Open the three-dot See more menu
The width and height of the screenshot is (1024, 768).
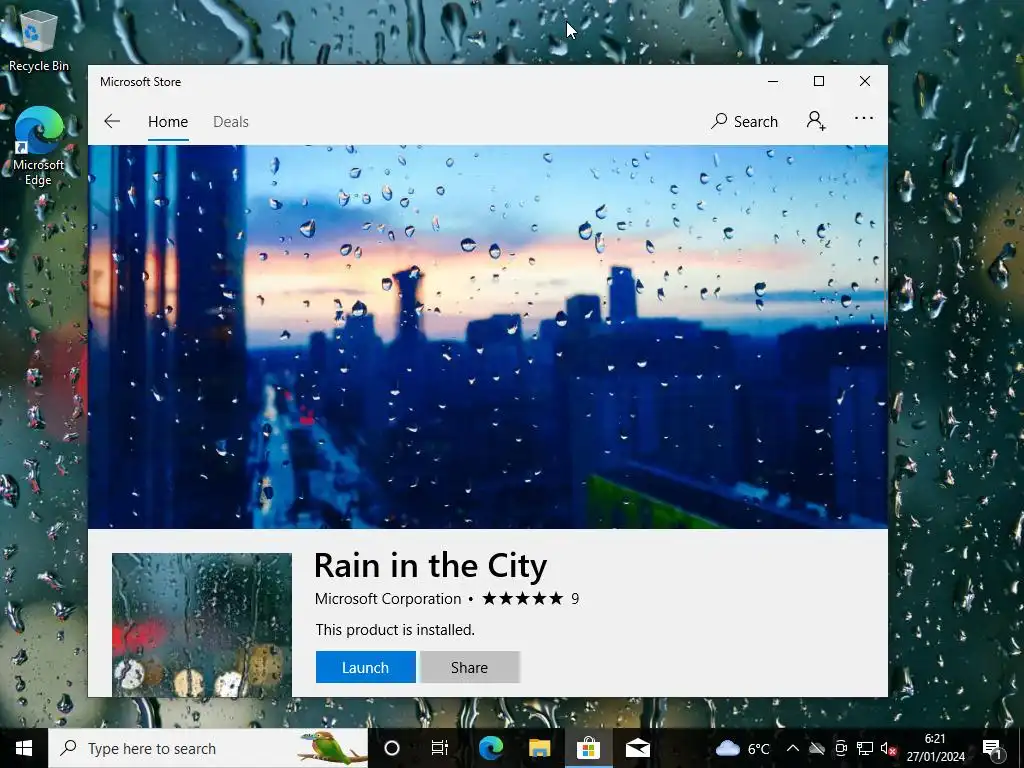pos(863,118)
